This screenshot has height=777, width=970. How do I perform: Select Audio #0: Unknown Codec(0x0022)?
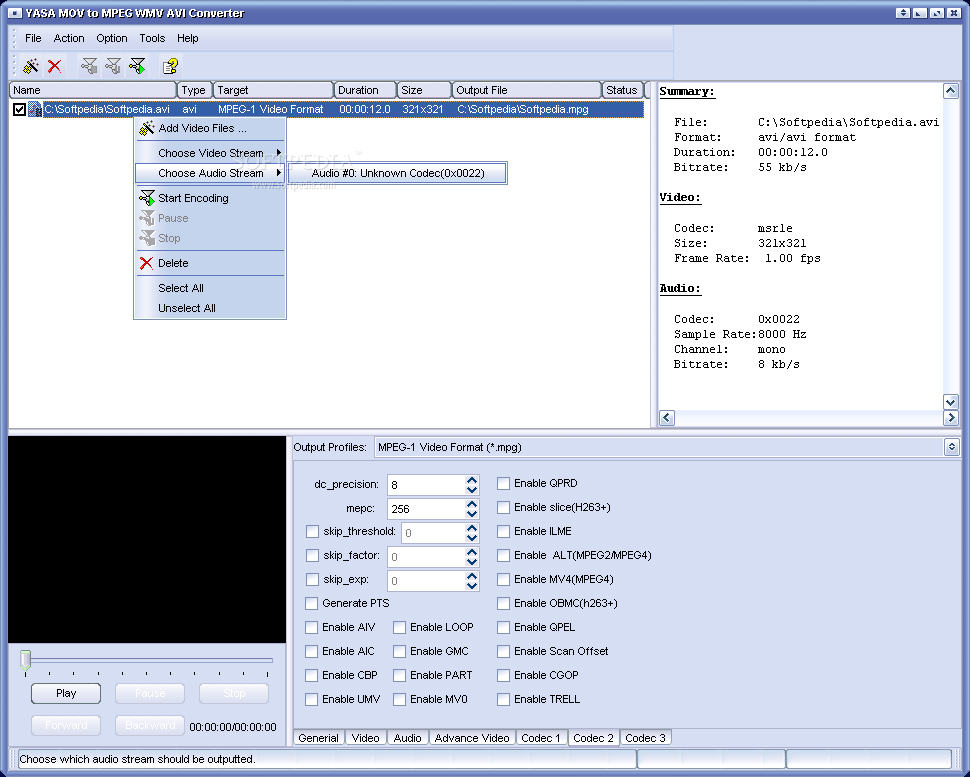coord(397,173)
